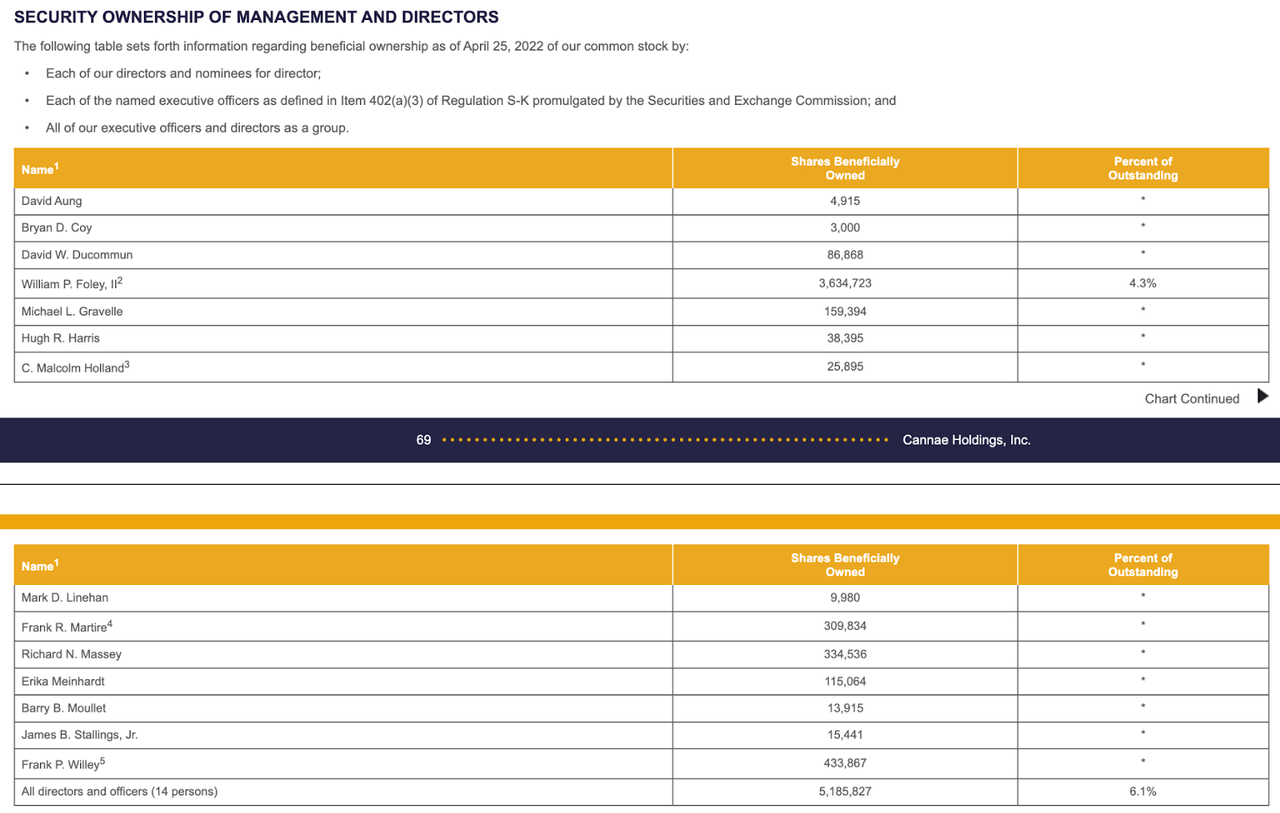
Task: Select the total 5,185,827
Action: 845,792
